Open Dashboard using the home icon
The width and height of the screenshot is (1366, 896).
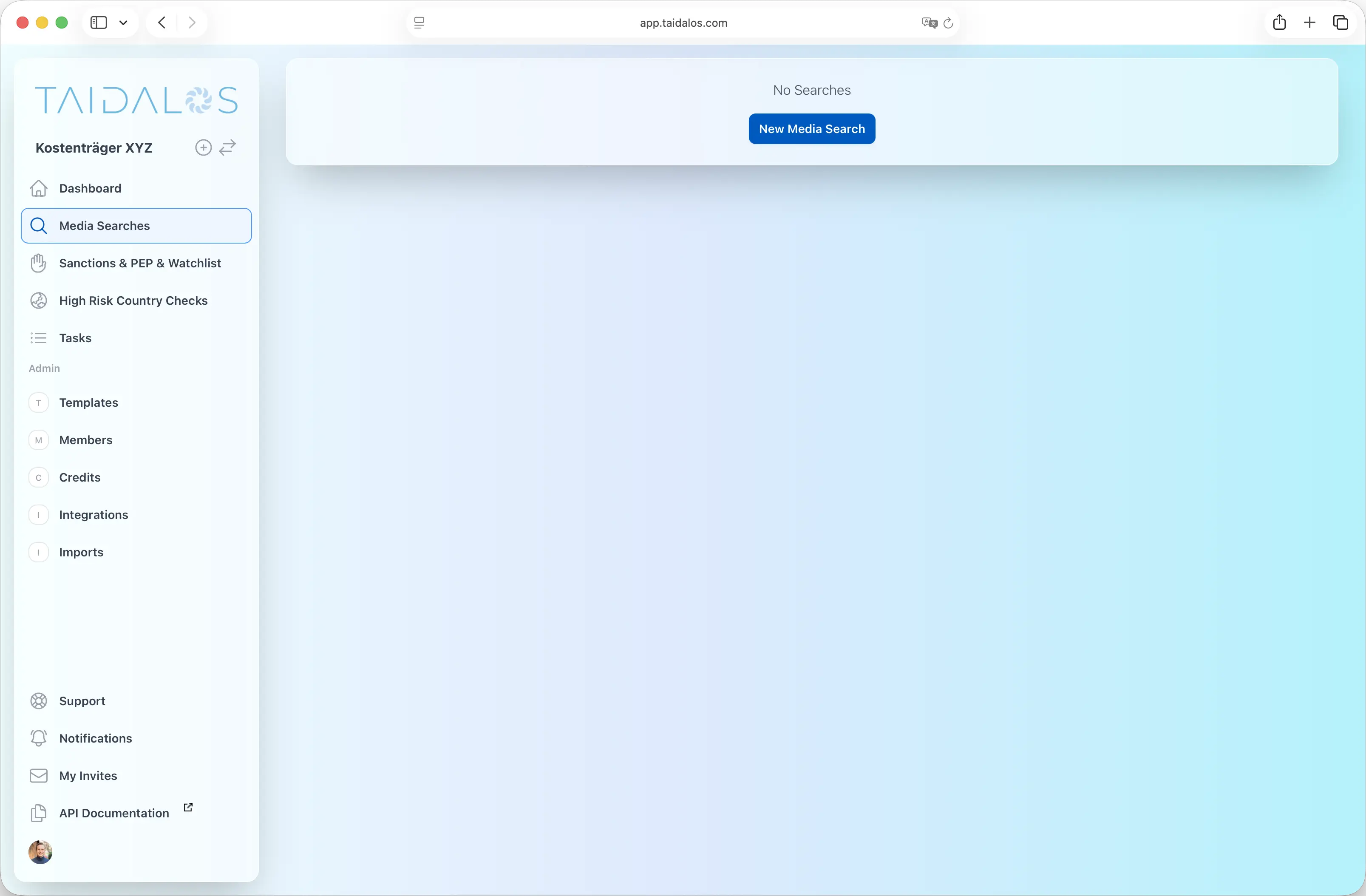pyautogui.click(x=38, y=188)
